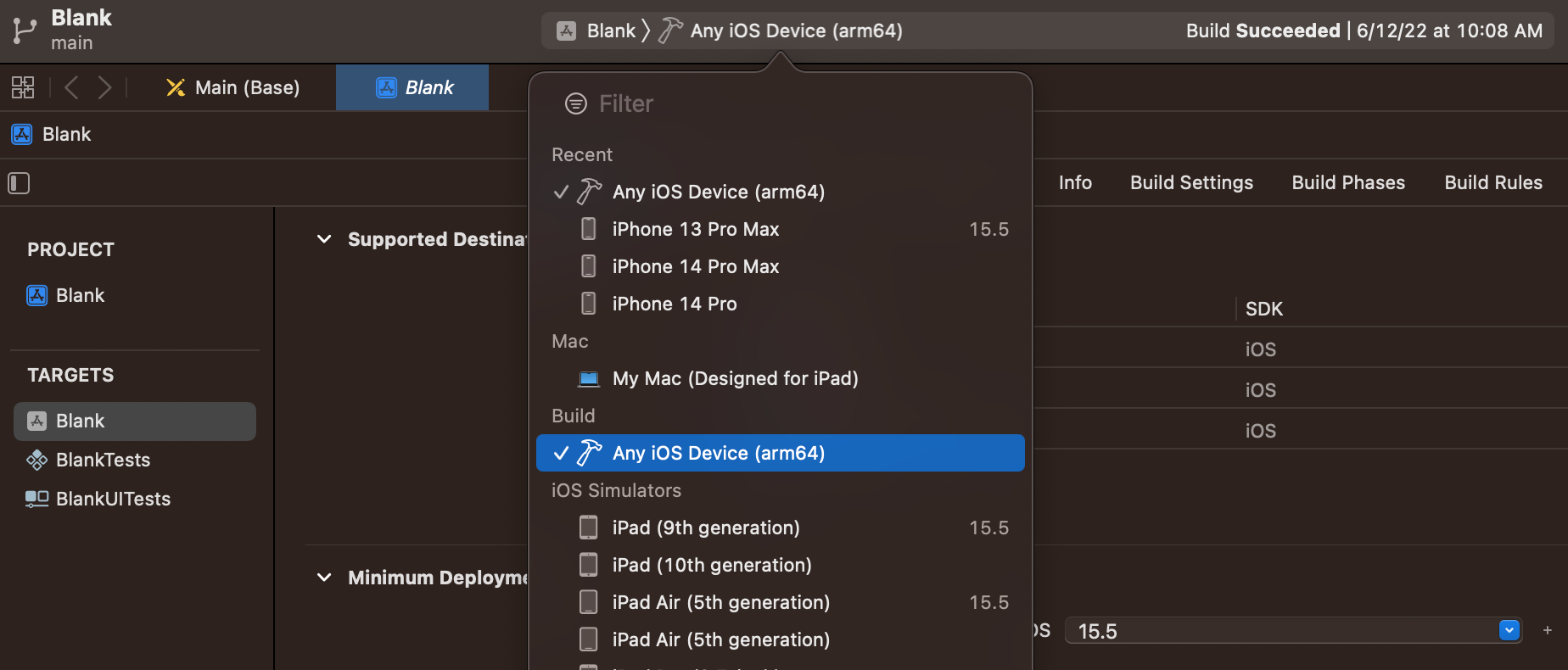Click the source control branch icon

point(24,31)
